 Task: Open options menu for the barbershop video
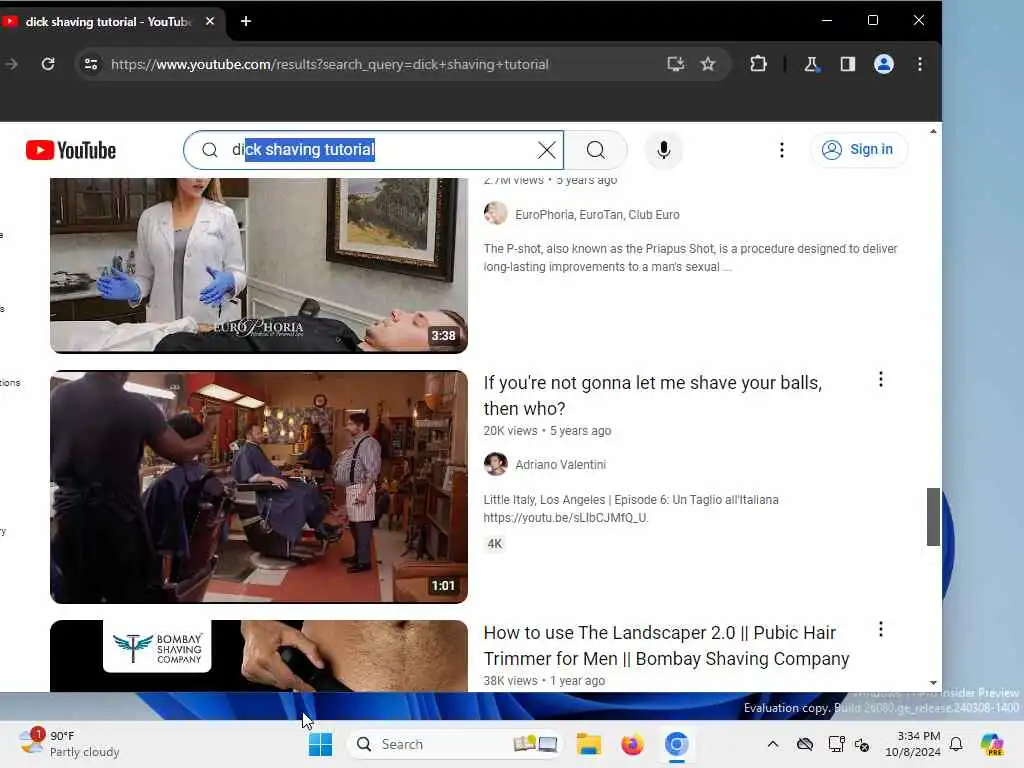tap(880, 379)
